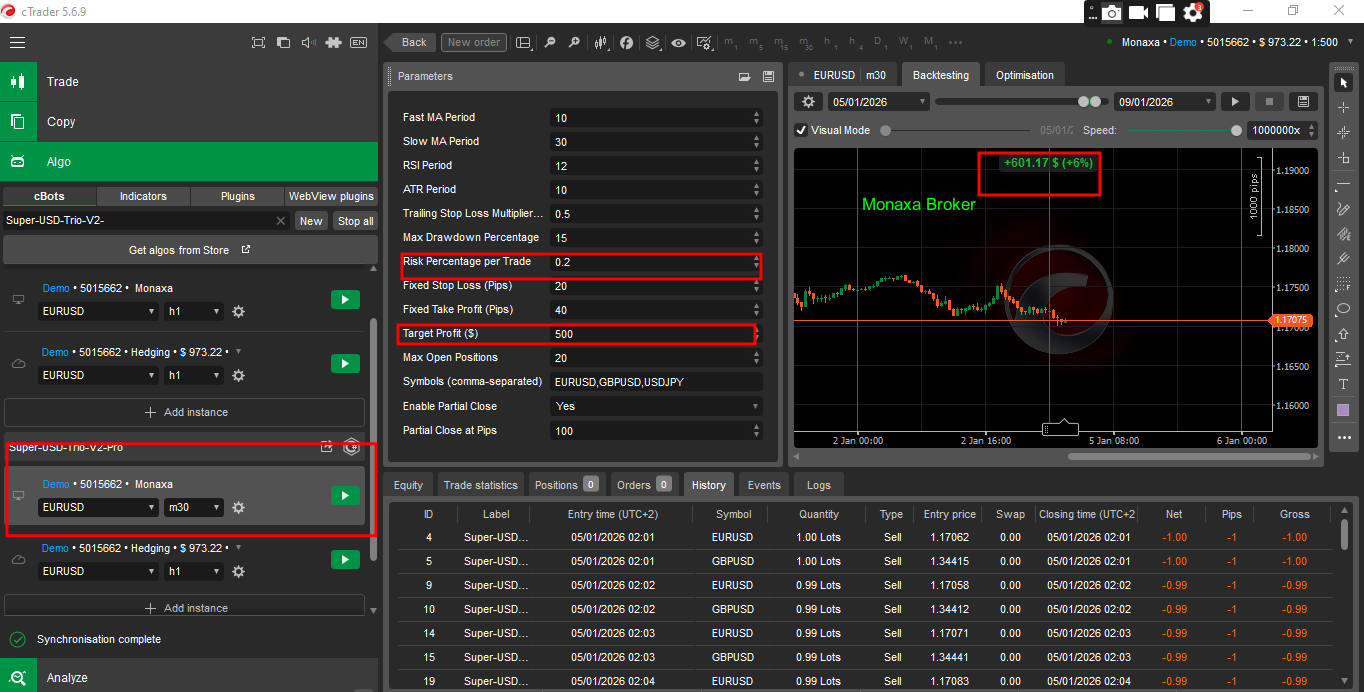Clear the Super-USD-Trio-V2- search field
The width and height of the screenshot is (1364, 692).
[x=281, y=221]
